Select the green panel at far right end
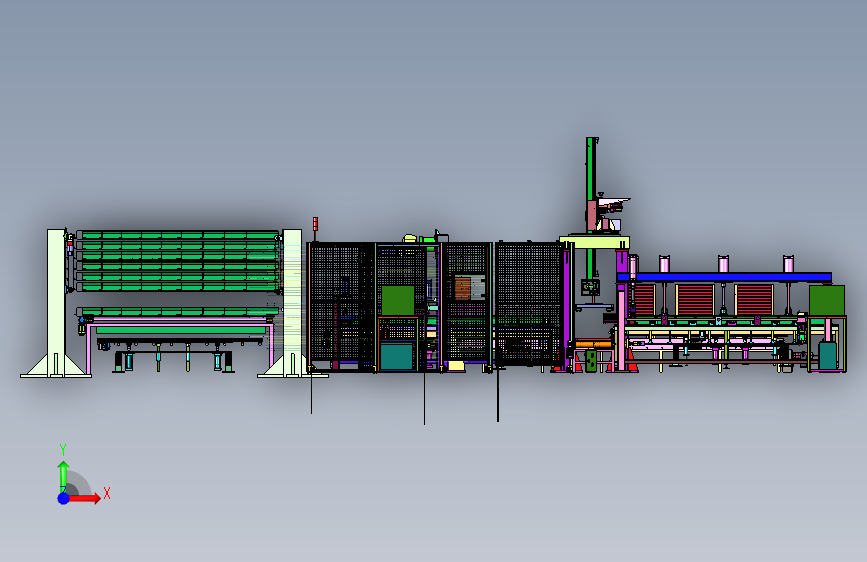 pyautogui.click(x=827, y=300)
